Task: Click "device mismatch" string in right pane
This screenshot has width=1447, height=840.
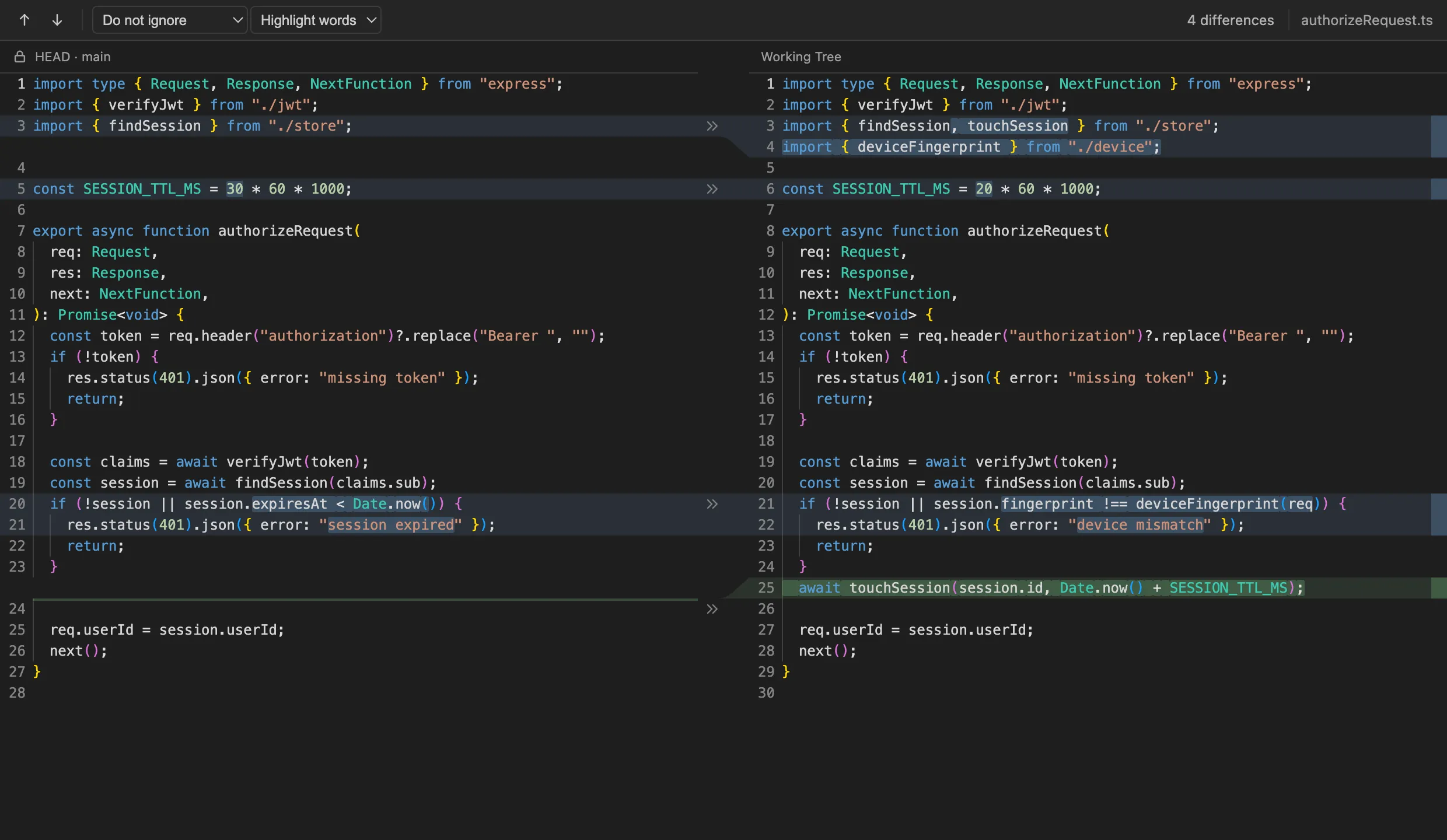Action: point(1140,525)
